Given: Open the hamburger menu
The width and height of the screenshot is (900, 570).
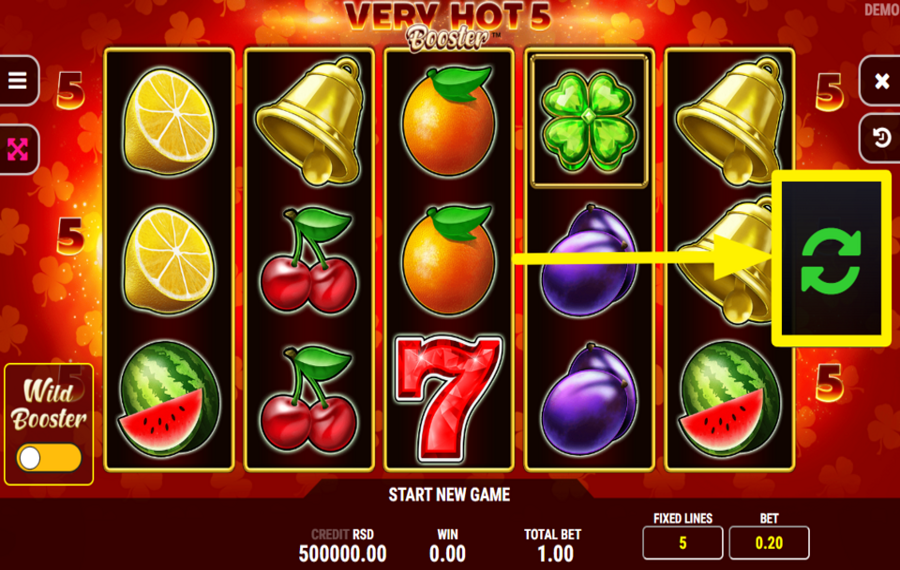Looking at the screenshot, I should click(x=18, y=80).
